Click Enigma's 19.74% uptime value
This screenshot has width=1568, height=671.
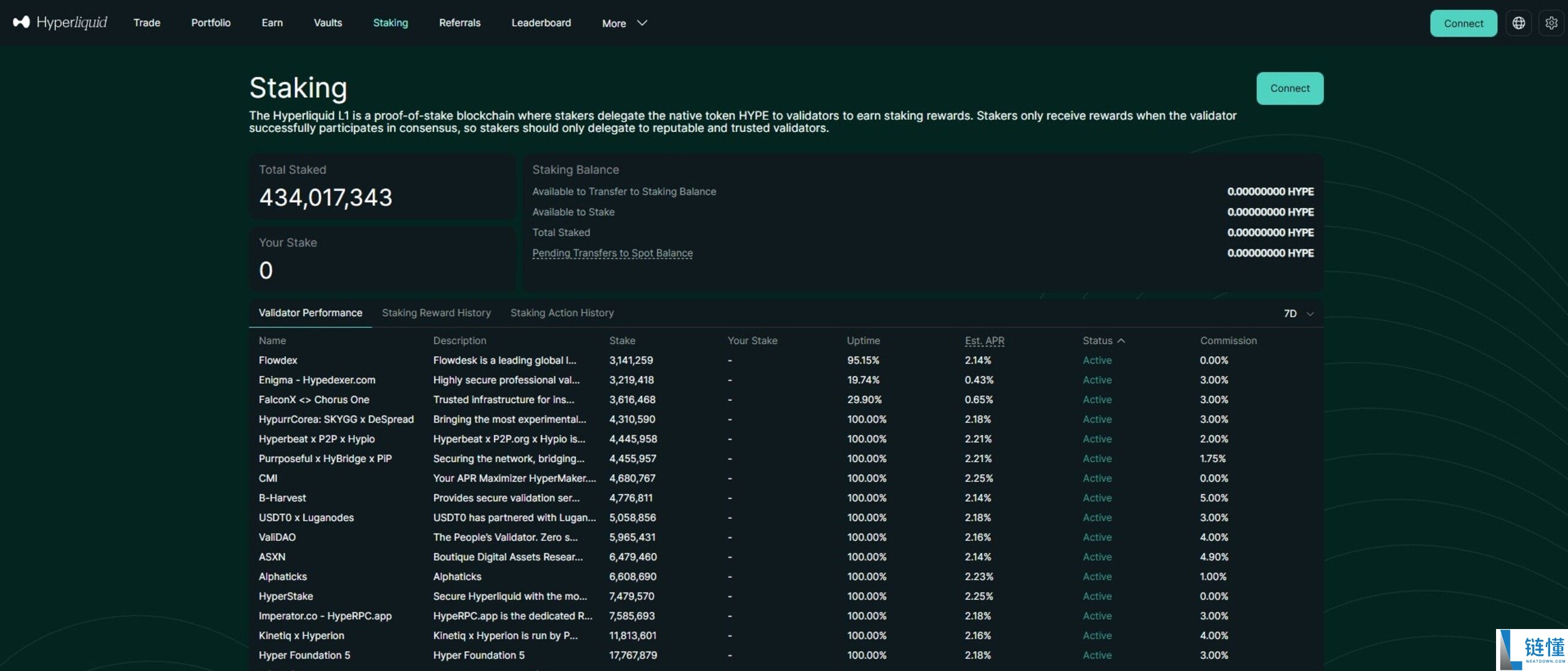[862, 380]
